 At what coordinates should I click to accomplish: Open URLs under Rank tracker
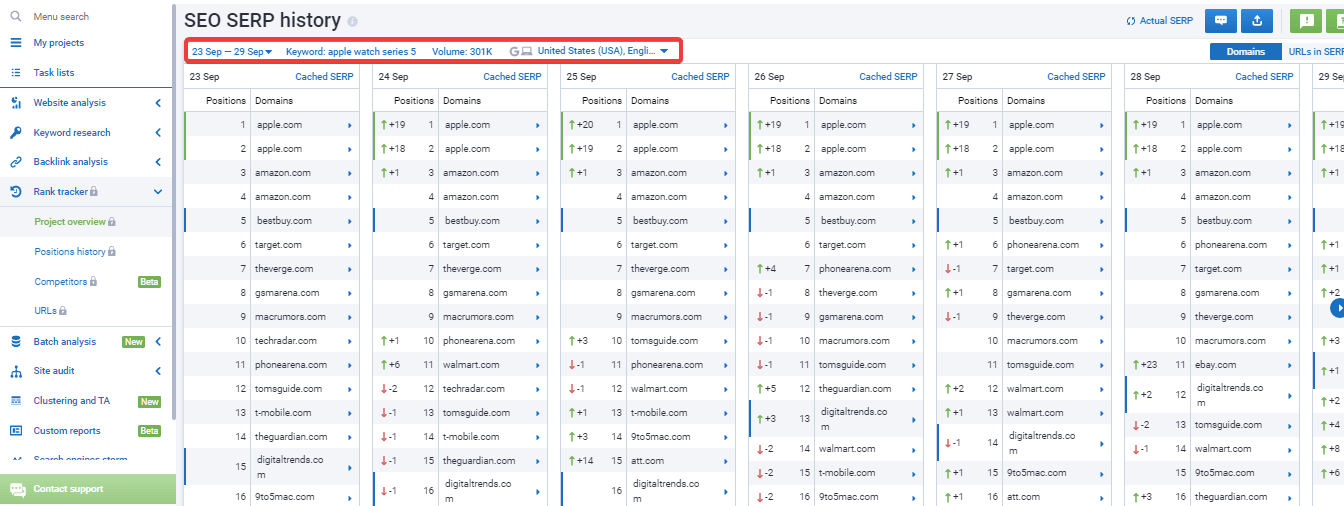46,311
